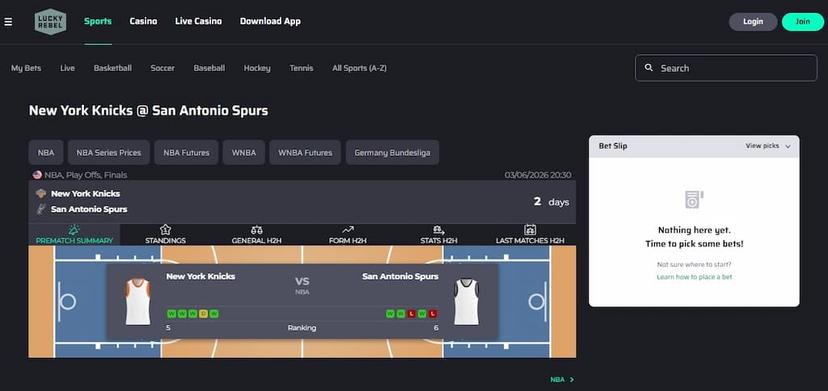Click the General H2H scales icon
The image size is (828, 391).
coord(257,230)
